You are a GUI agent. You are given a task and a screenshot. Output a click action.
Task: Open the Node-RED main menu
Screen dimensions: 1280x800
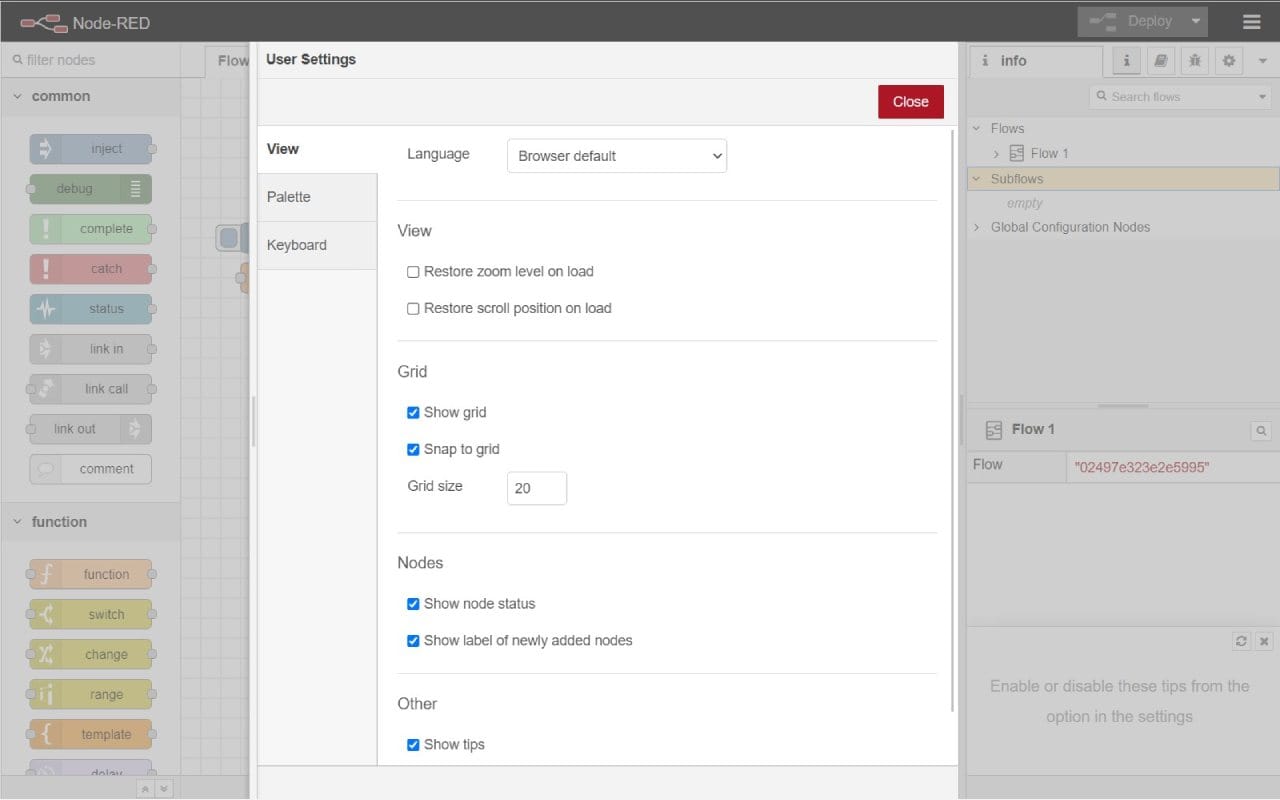tap(1251, 20)
